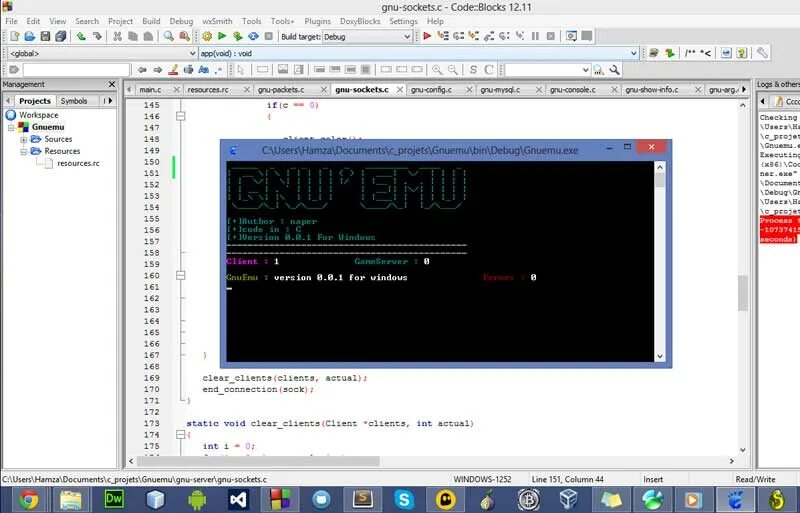Click the Stop debugger icon
Viewport: 800px width, 513px height.
[551, 36]
